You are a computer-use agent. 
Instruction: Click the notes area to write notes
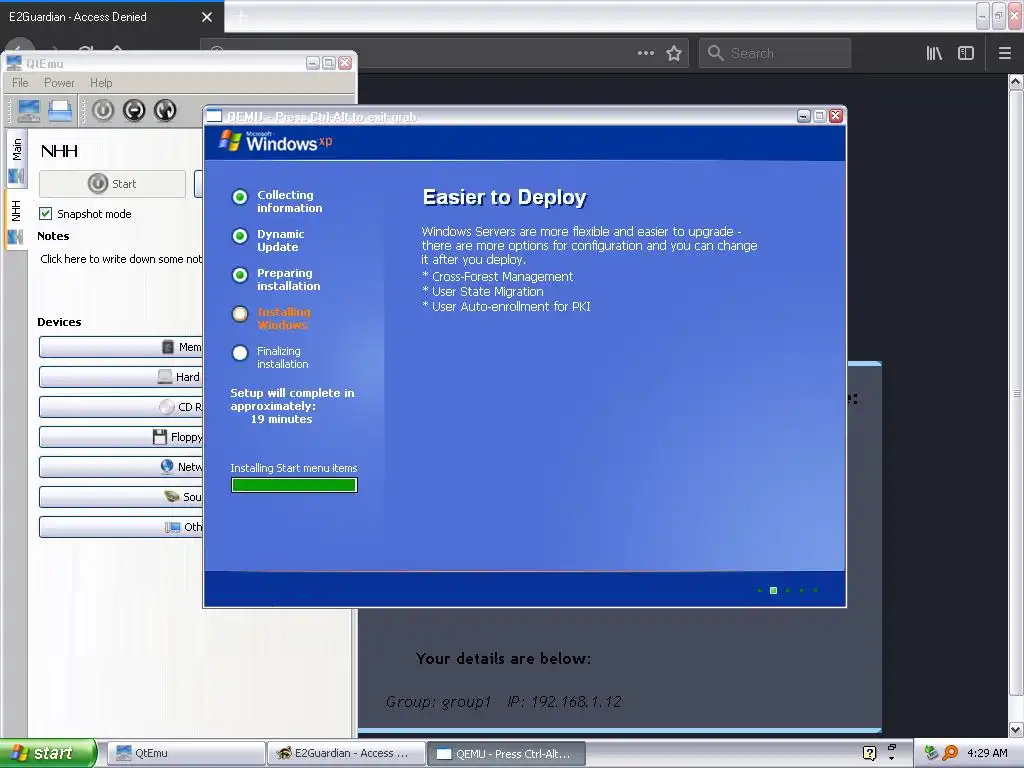(121, 259)
